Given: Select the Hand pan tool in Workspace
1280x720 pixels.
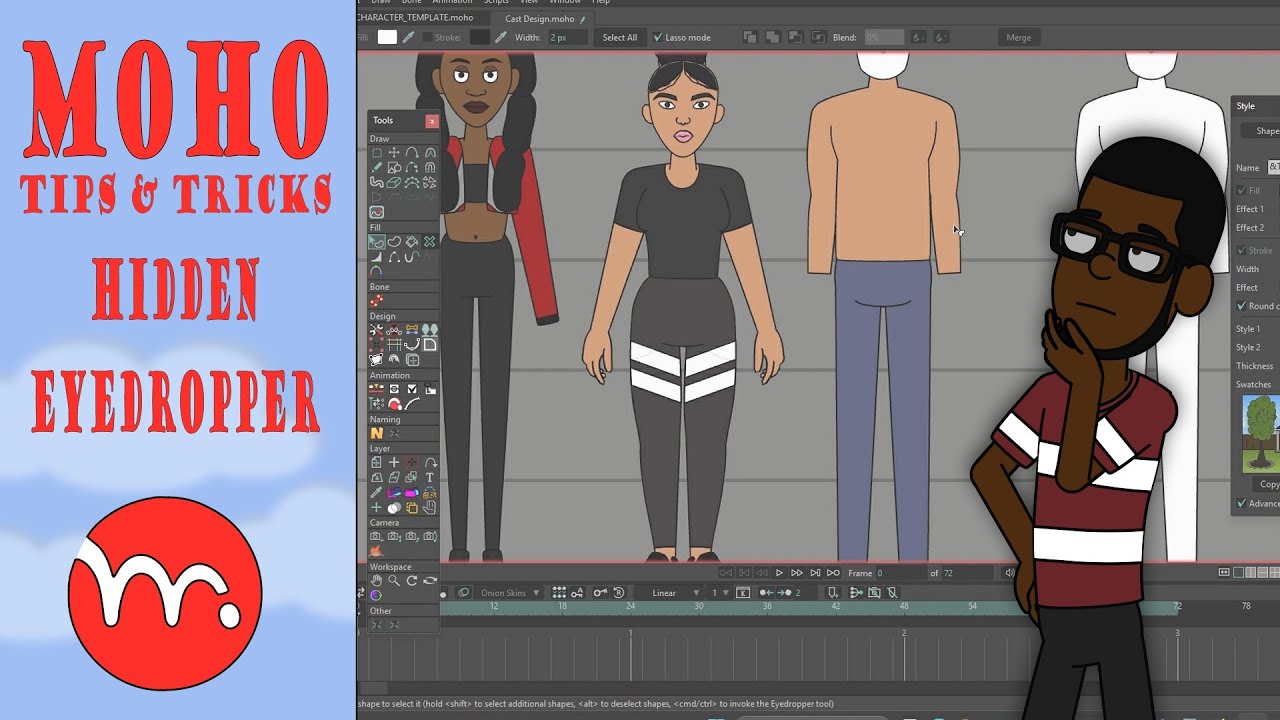Looking at the screenshot, I should click(377, 580).
